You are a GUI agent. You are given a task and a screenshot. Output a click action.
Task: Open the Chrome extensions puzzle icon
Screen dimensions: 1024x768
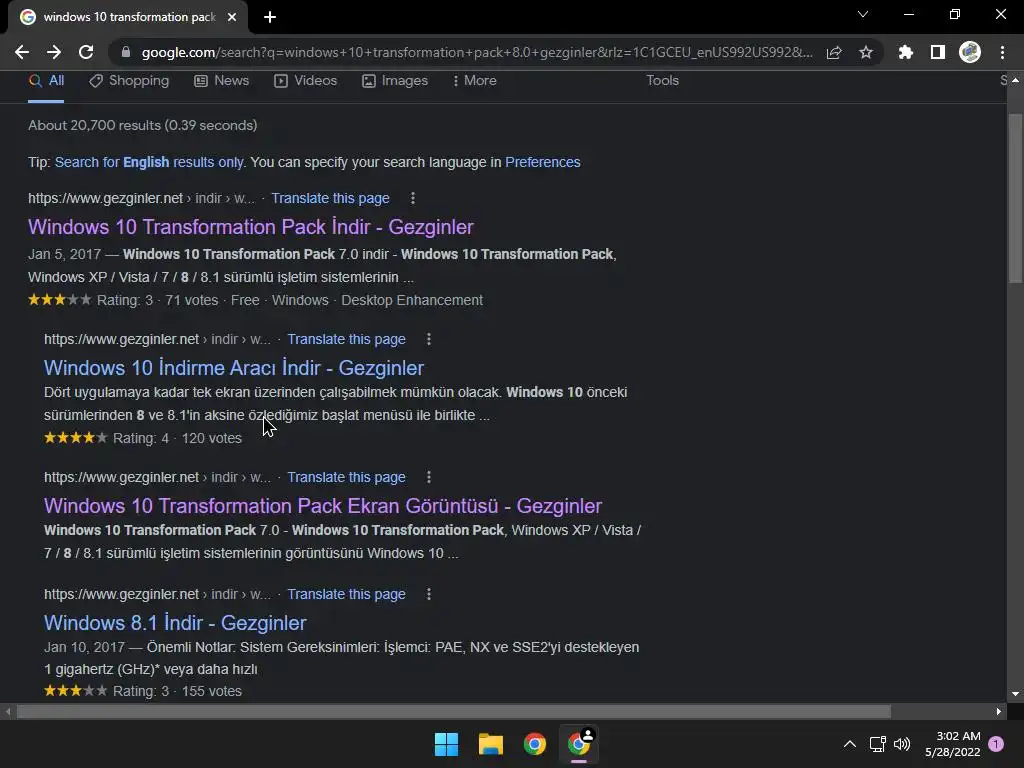[905, 52]
